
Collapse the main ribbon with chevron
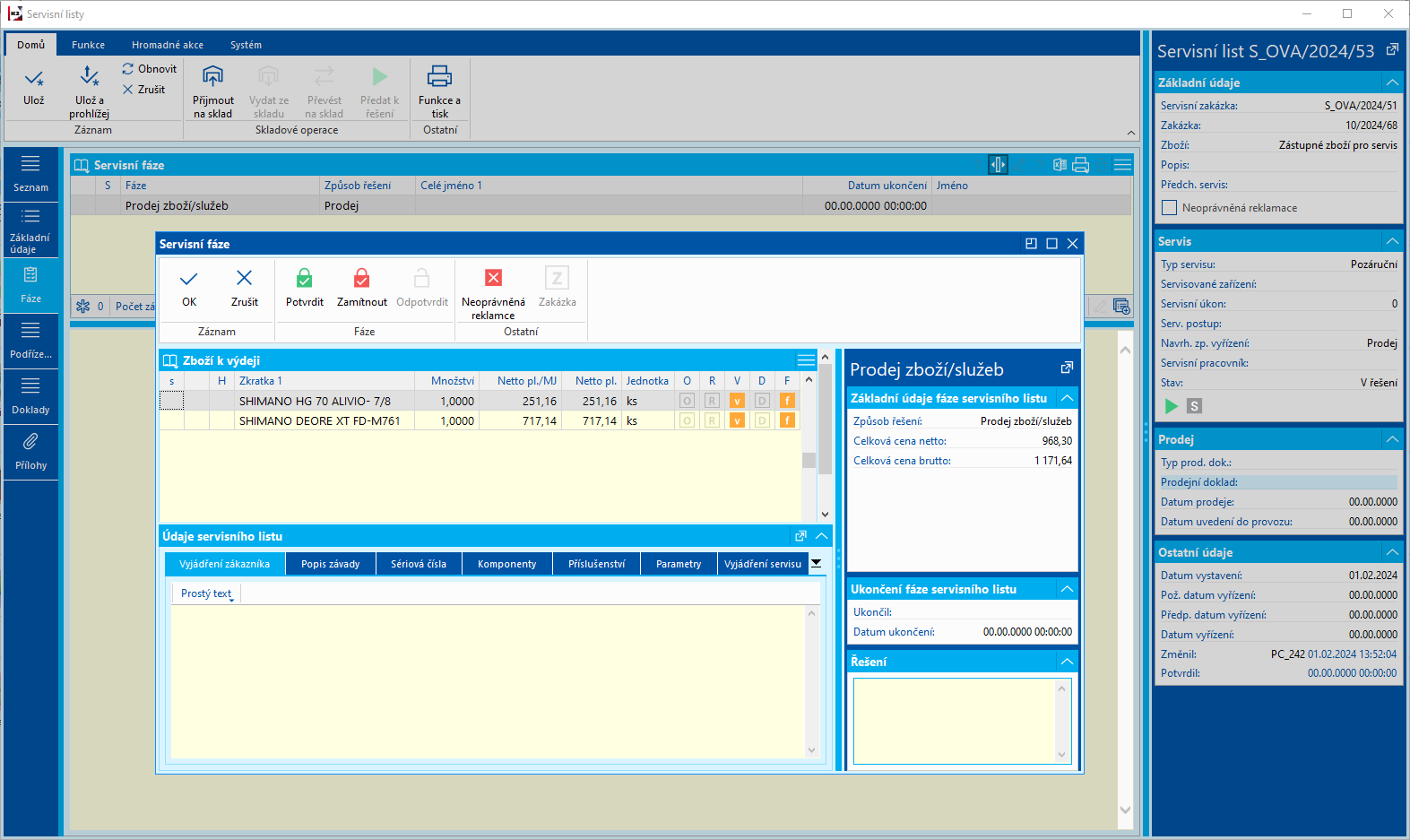[x=1130, y=133]
